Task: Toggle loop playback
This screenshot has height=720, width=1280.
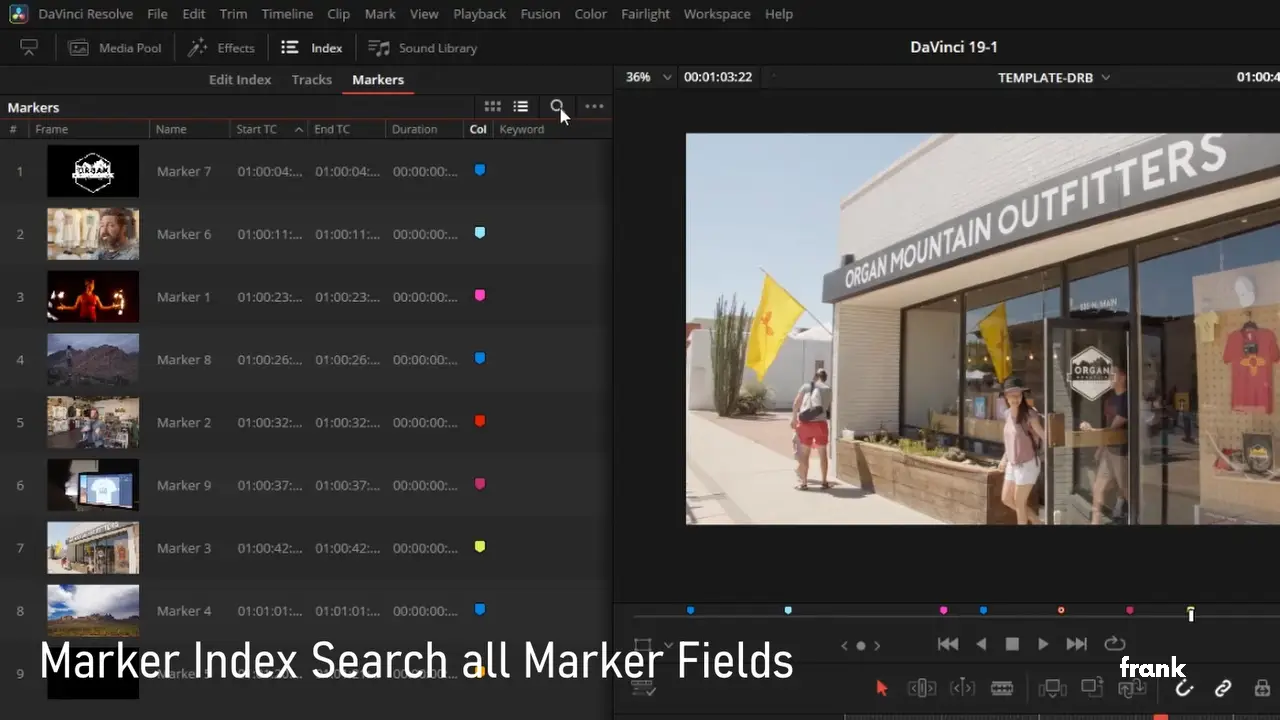Action: tap(1114, 645)
